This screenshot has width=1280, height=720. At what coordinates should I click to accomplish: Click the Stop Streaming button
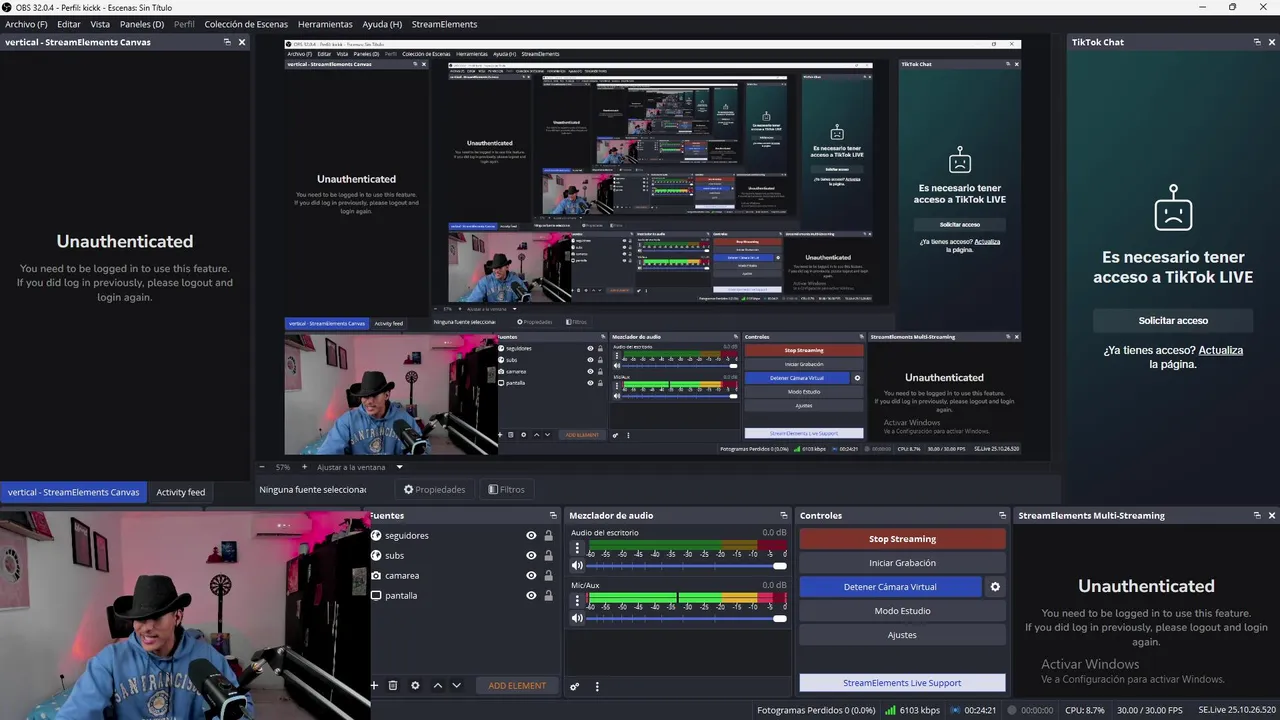click(902, 539)
